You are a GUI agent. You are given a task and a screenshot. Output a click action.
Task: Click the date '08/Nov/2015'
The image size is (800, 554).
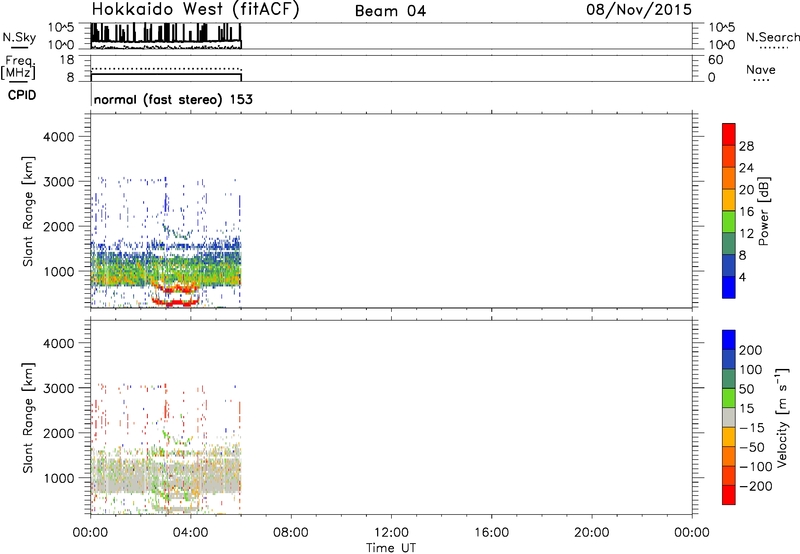coord(639,9)
